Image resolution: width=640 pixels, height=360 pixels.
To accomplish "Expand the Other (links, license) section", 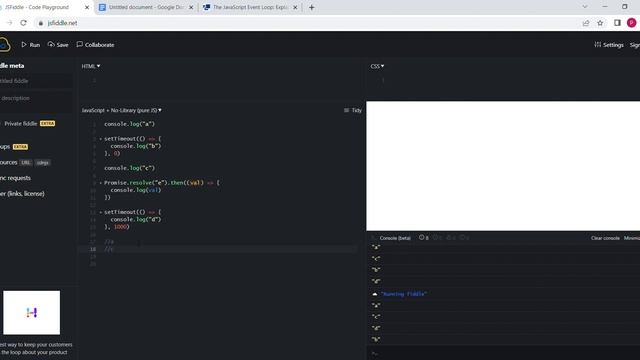I will 22,193.
